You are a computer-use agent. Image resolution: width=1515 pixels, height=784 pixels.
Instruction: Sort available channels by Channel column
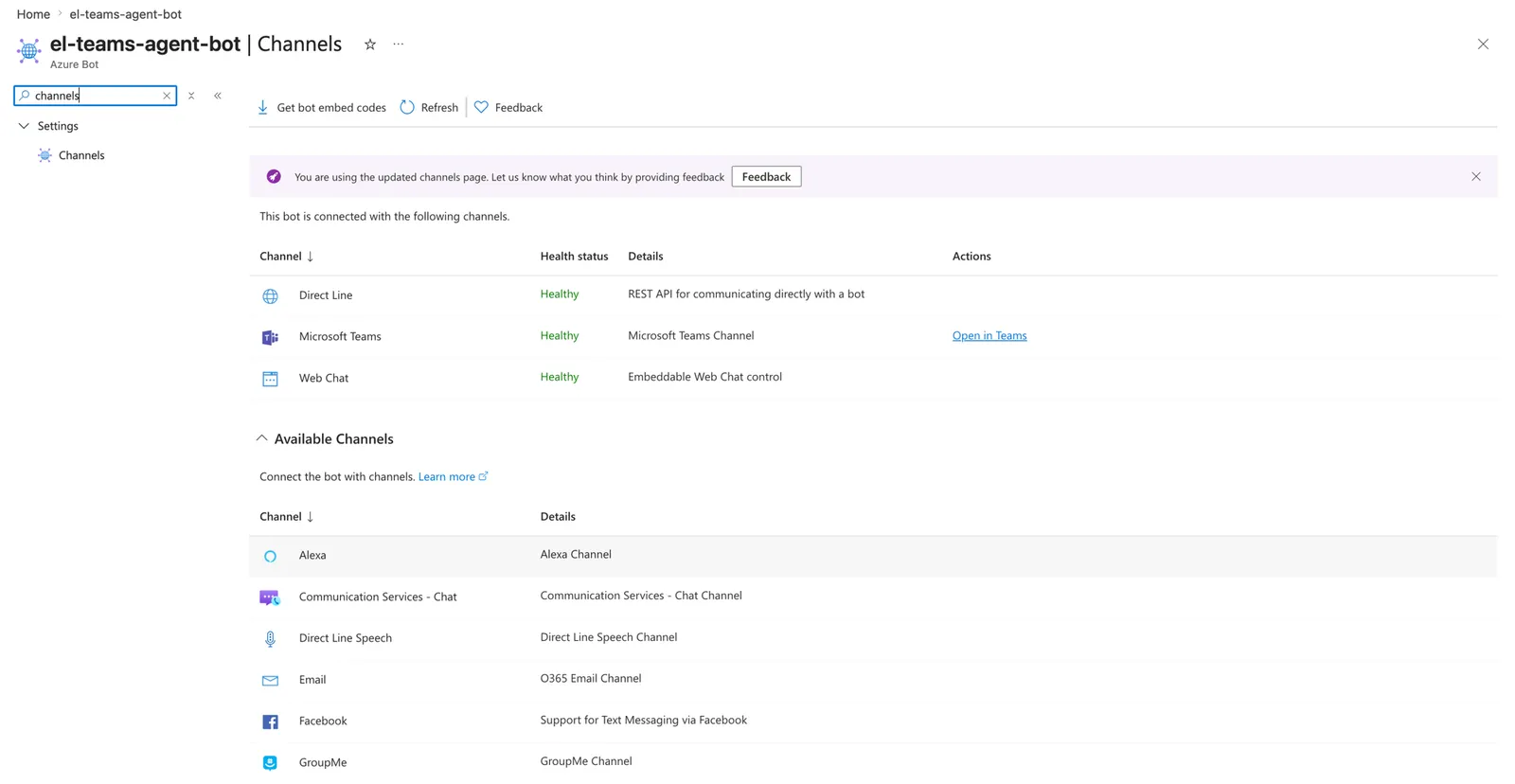(x=286, y=517)
